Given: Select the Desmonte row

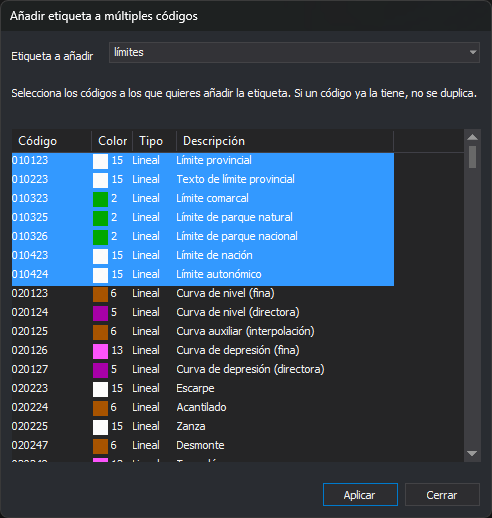Looking at the screenshot, I should (x=203, y=445).
